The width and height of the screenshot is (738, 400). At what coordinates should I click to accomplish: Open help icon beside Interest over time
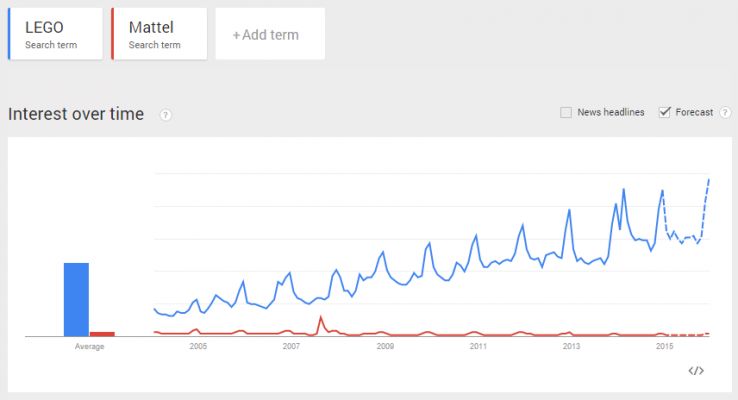(x=165, y=115)
